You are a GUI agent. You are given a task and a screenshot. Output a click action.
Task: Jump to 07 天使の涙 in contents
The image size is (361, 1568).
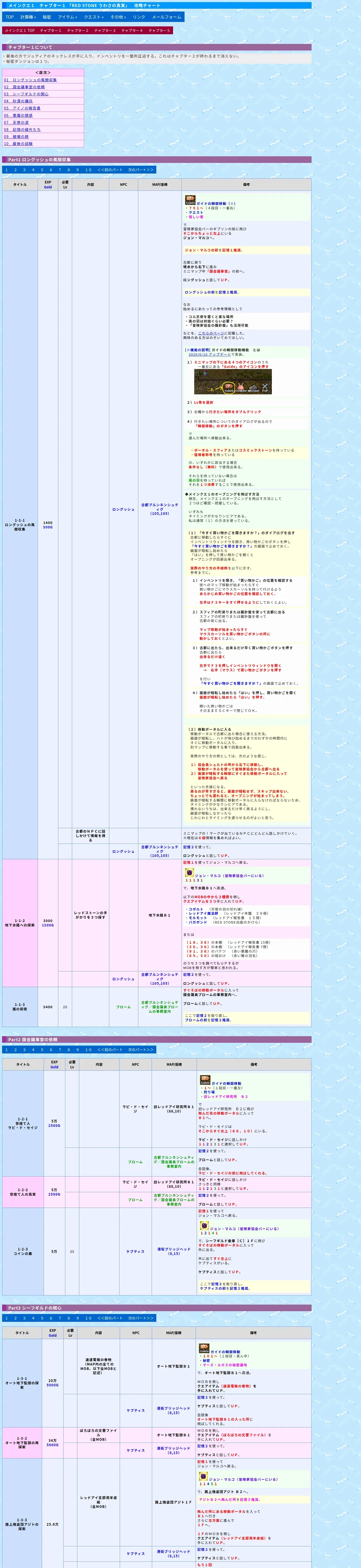tap(16, 122)
